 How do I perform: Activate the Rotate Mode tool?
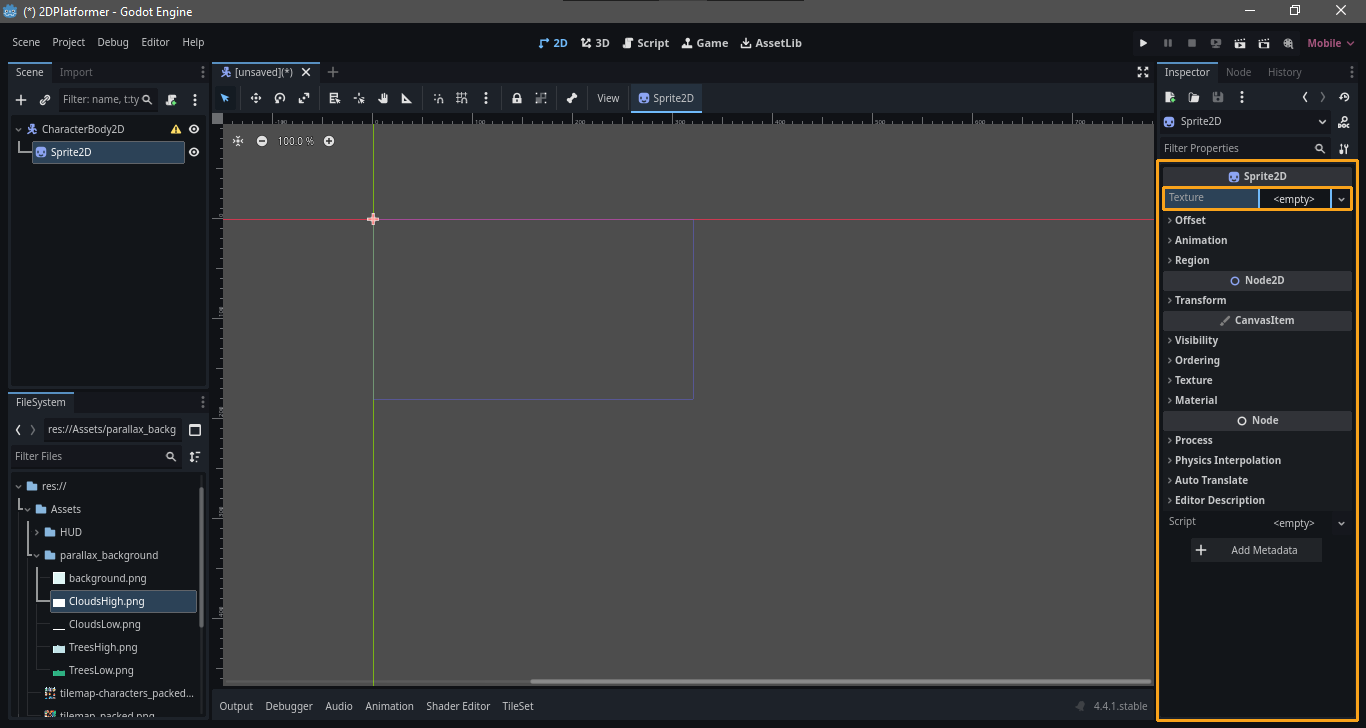pos(280,98)
